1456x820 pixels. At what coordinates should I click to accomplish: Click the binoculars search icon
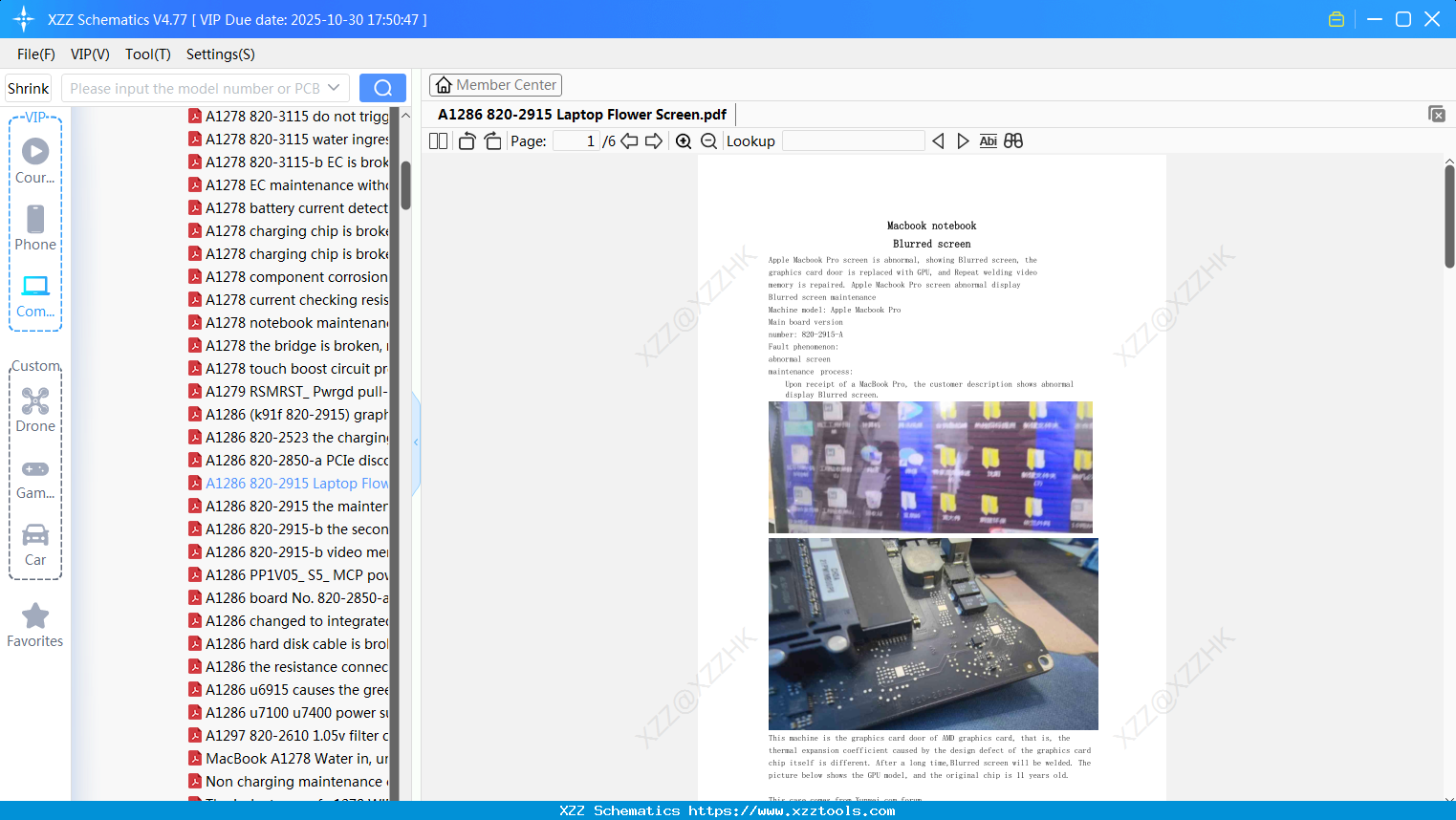point(1013,140)
